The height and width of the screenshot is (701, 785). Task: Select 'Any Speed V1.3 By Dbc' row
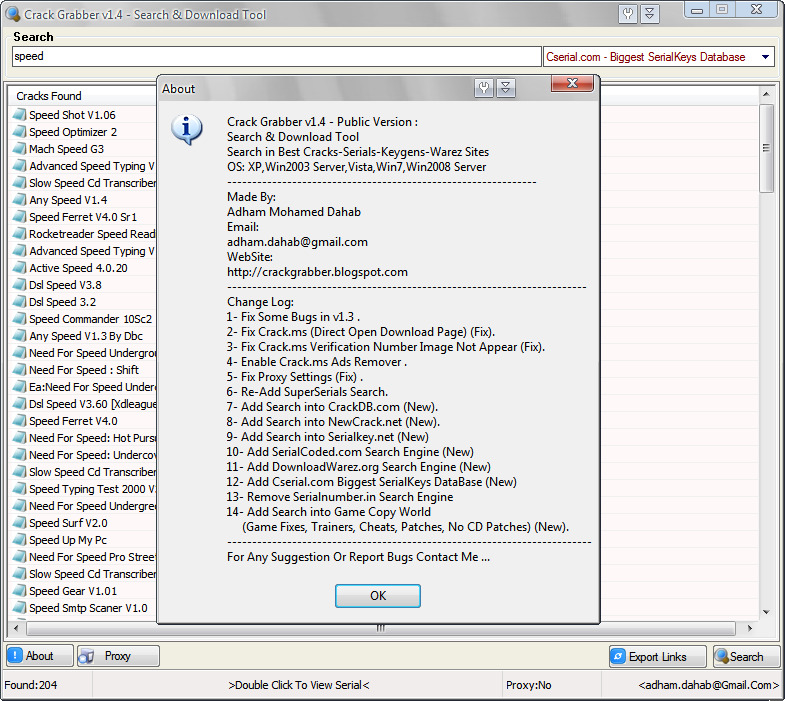[x=86, y=336]
